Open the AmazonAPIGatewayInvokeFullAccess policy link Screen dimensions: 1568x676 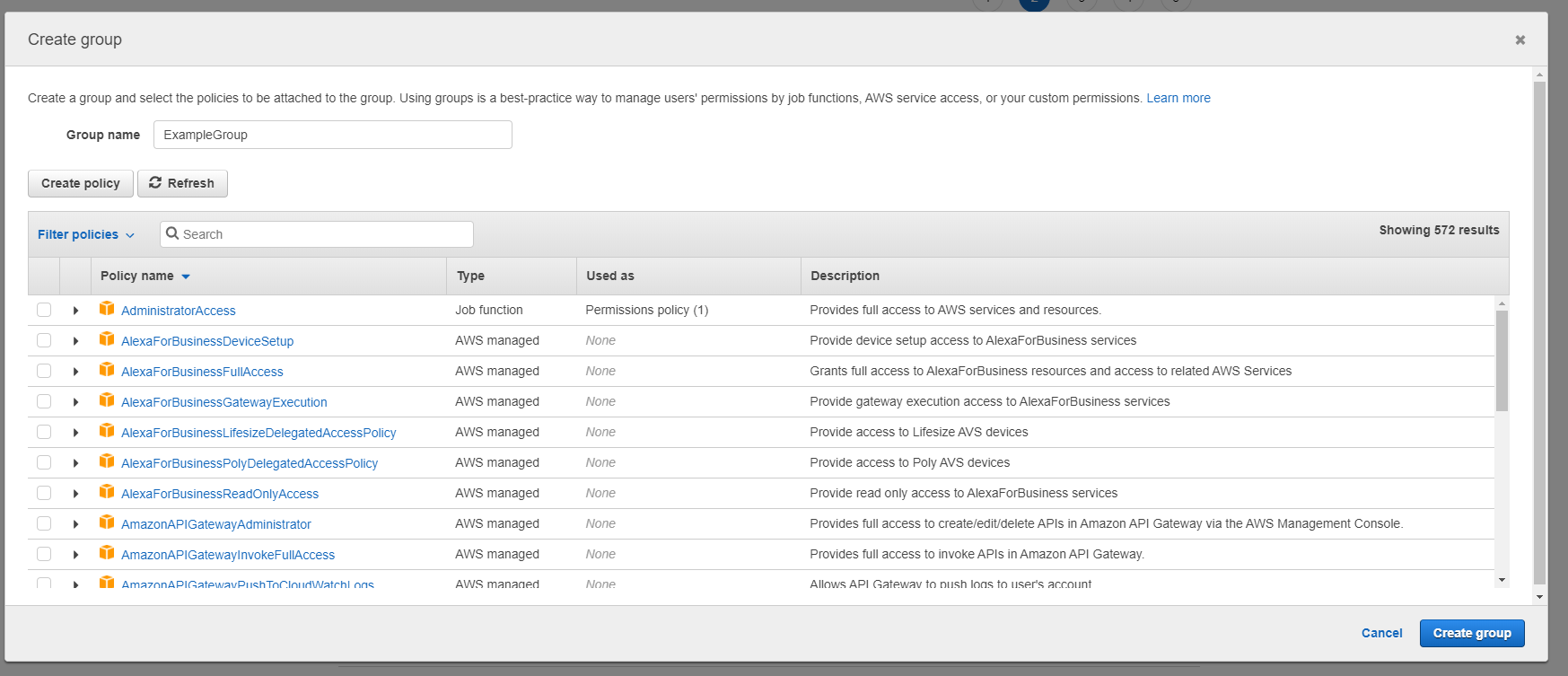(228, 555)
